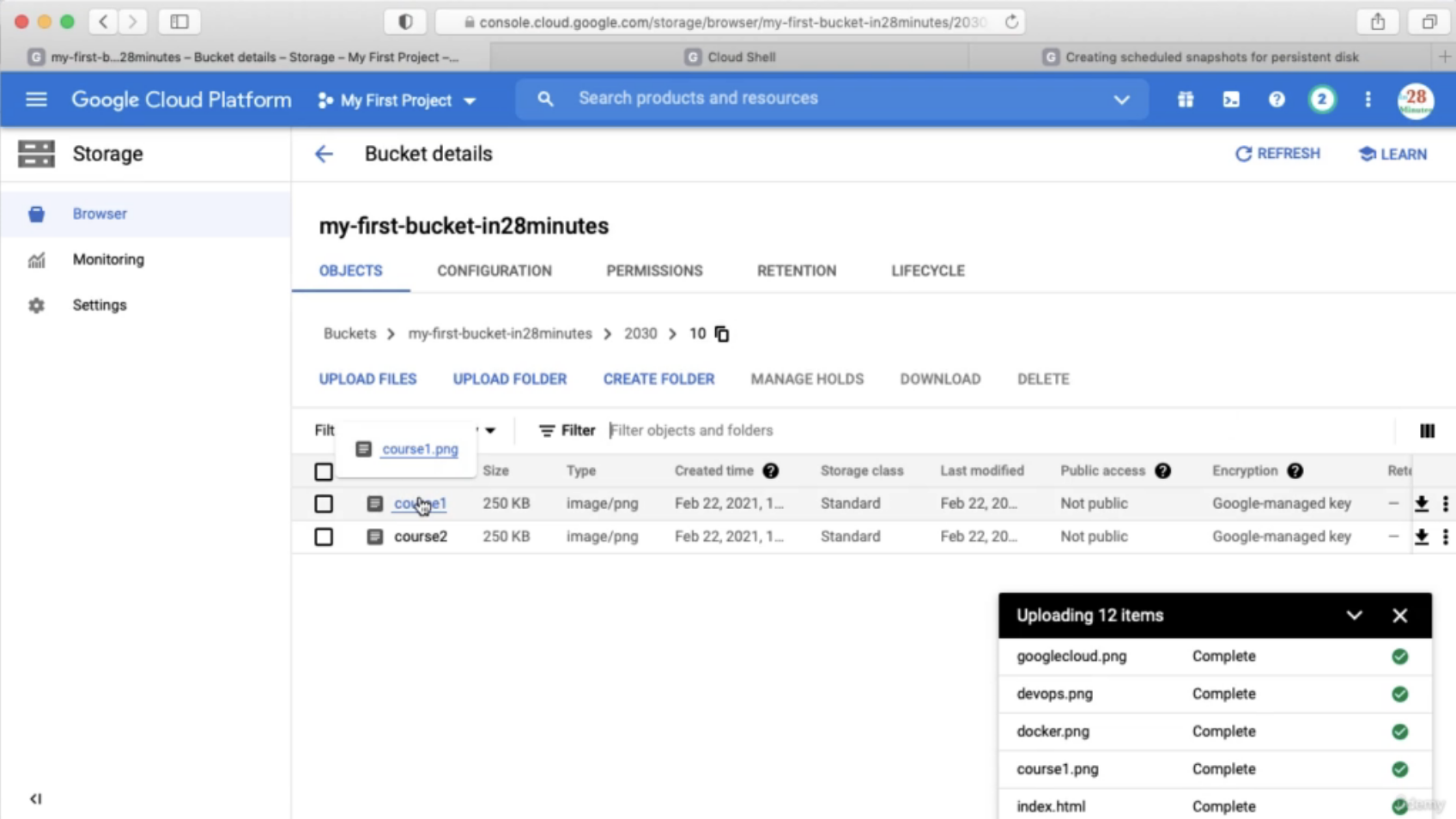Open the course2 object link

(421, 537)
